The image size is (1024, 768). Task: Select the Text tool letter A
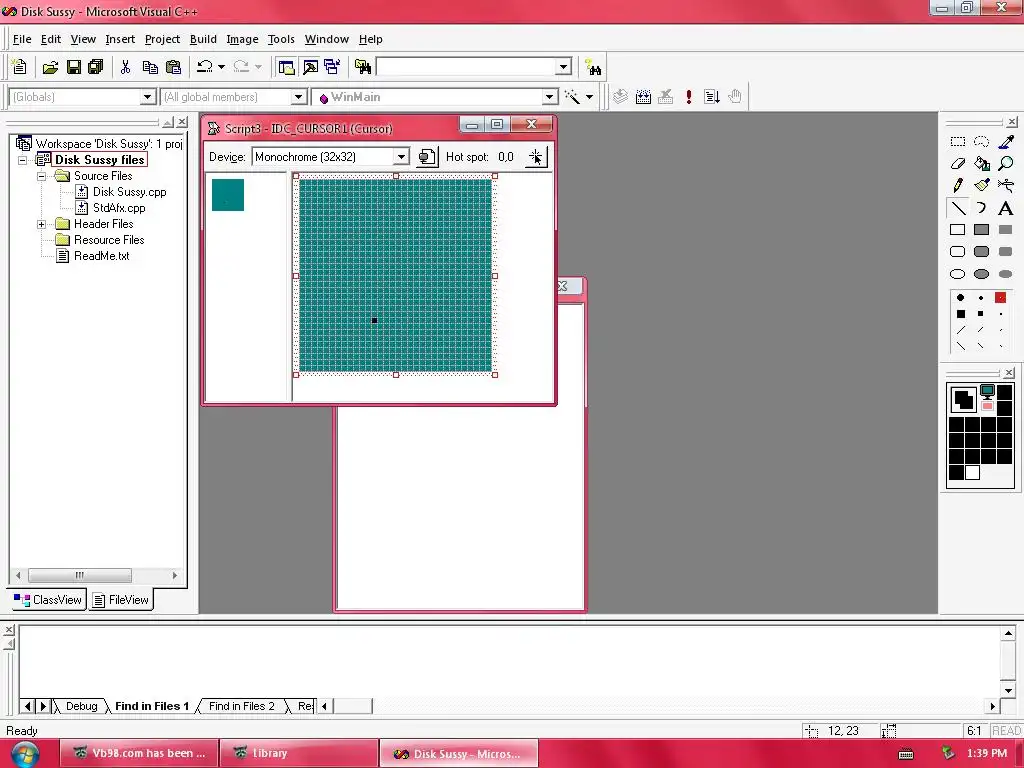1006,208
